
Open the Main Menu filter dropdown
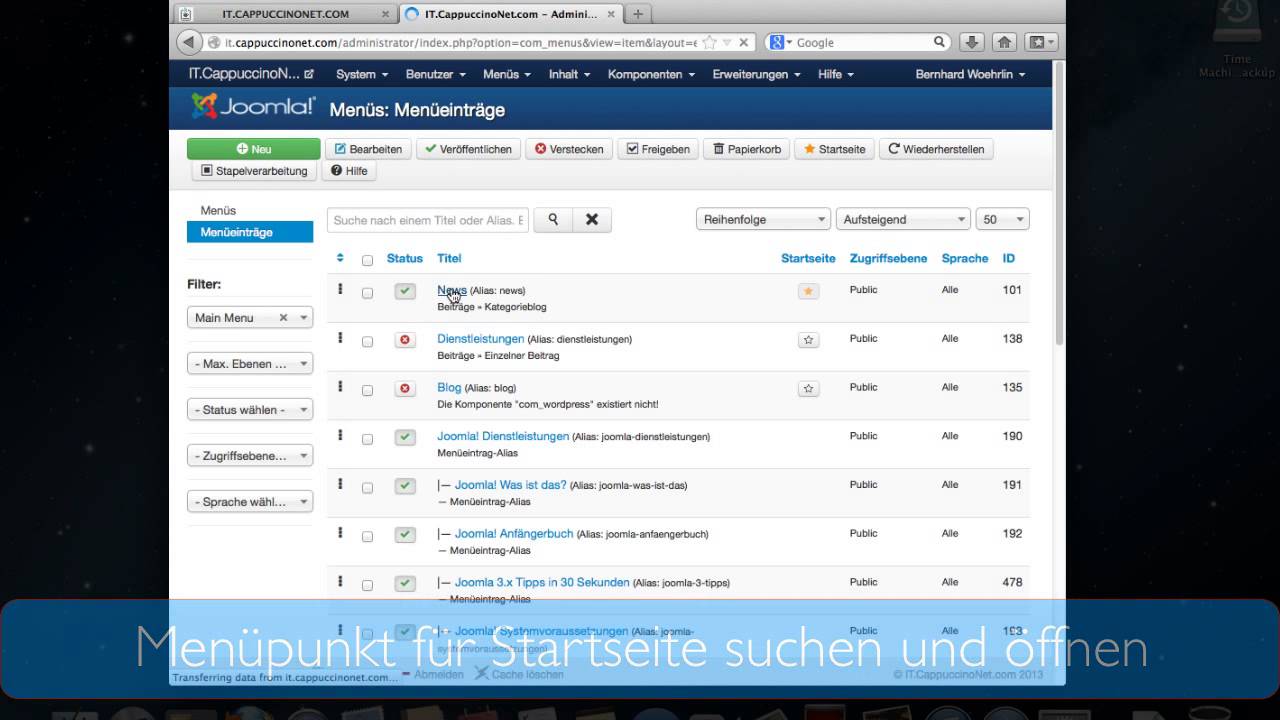[x=250, y=318]
